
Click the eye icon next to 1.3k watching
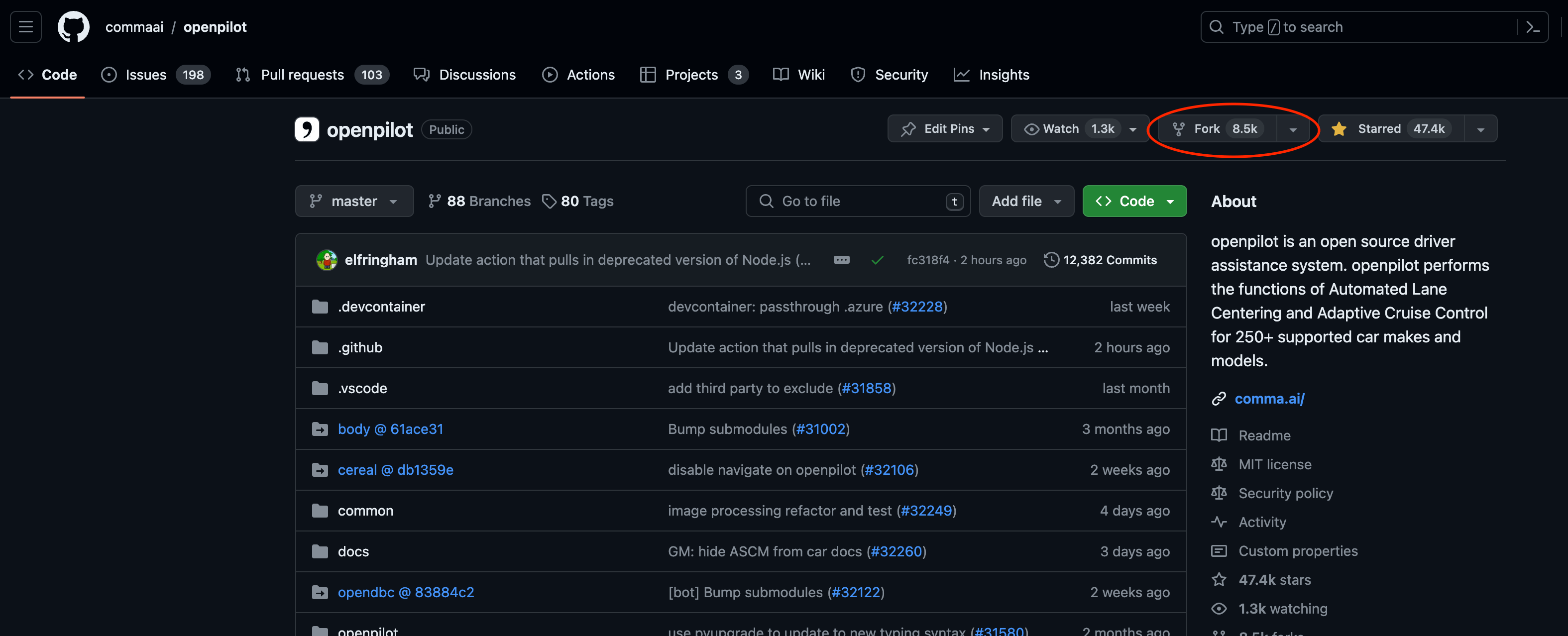(x=1219, y=609)
